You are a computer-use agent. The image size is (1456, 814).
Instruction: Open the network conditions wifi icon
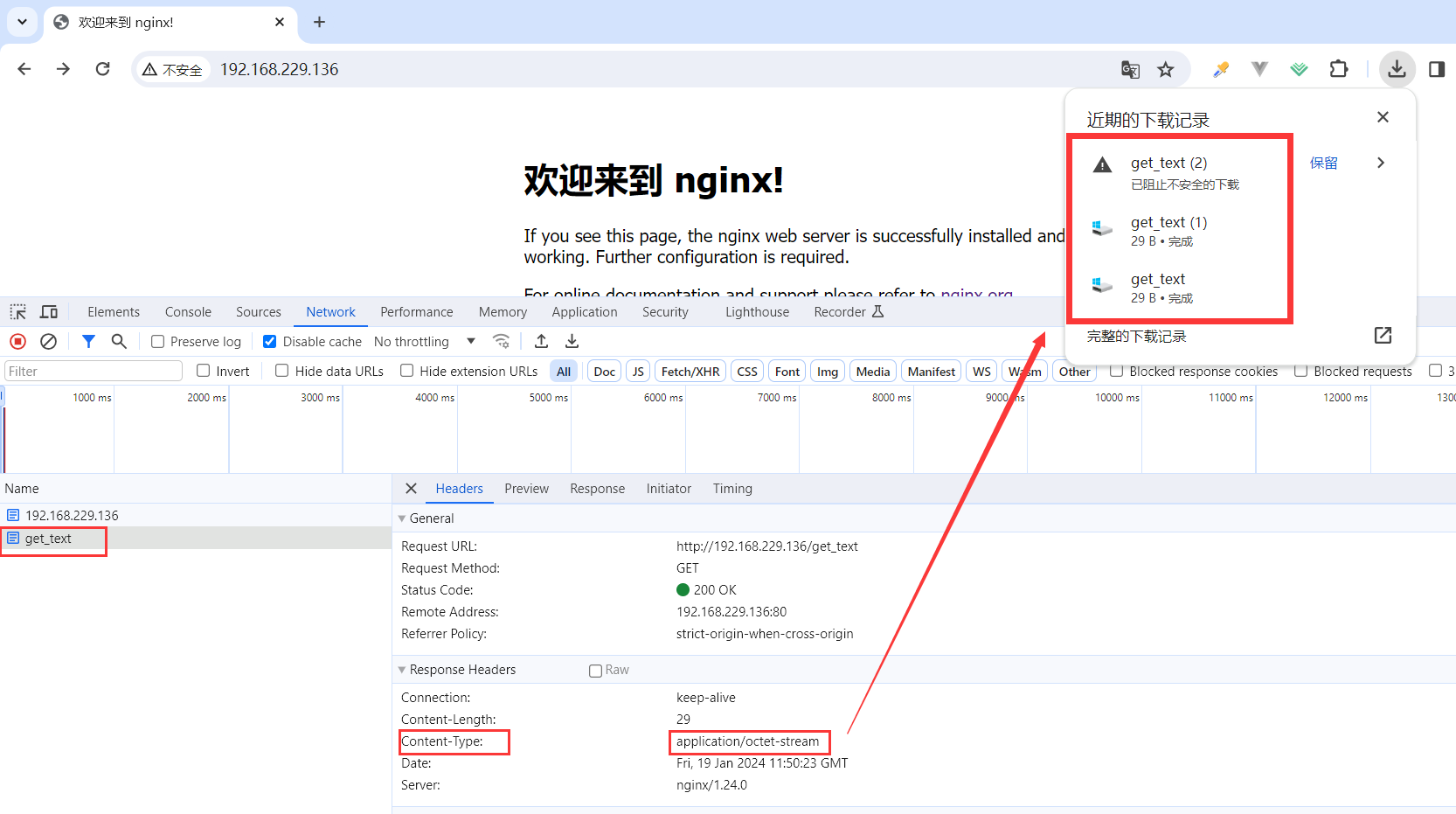coord(501,342)
